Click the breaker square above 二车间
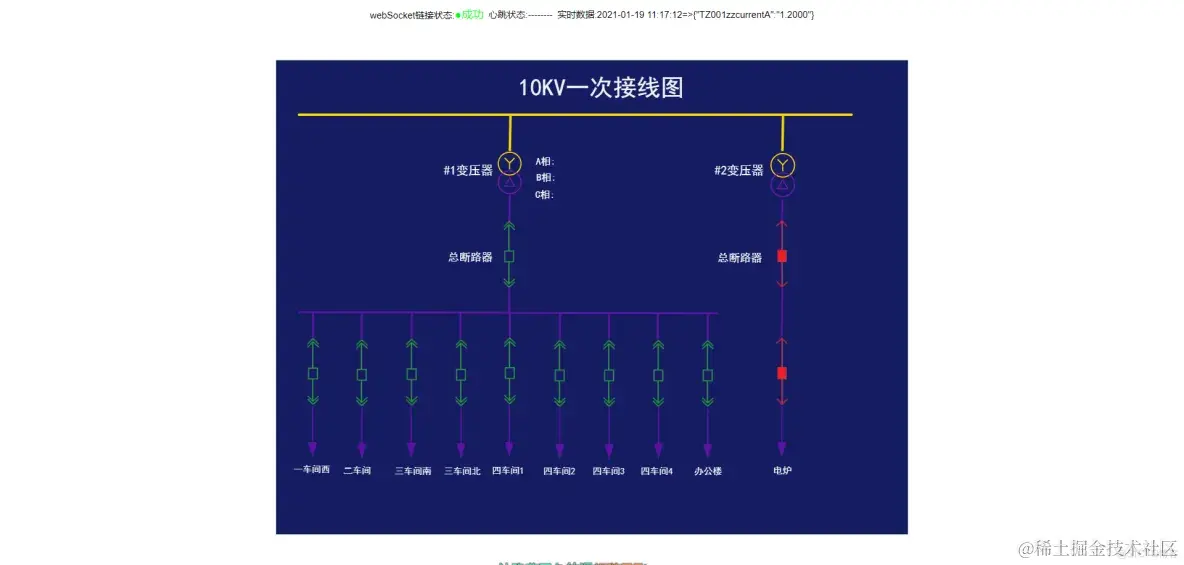The height and width of the screenshot is (565, 1184). (x=362, y=375)
